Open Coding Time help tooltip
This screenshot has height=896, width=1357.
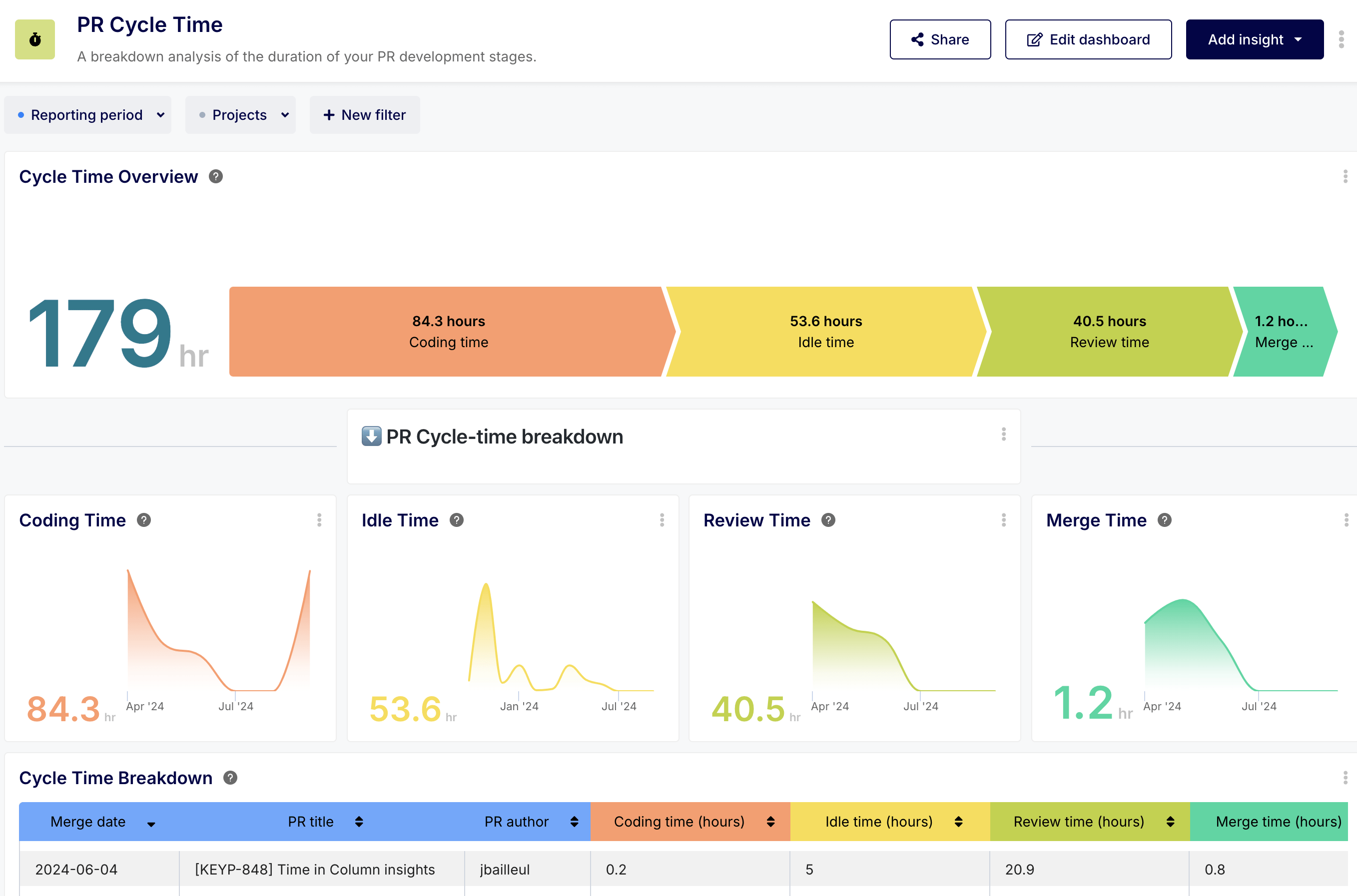point(144,520)
